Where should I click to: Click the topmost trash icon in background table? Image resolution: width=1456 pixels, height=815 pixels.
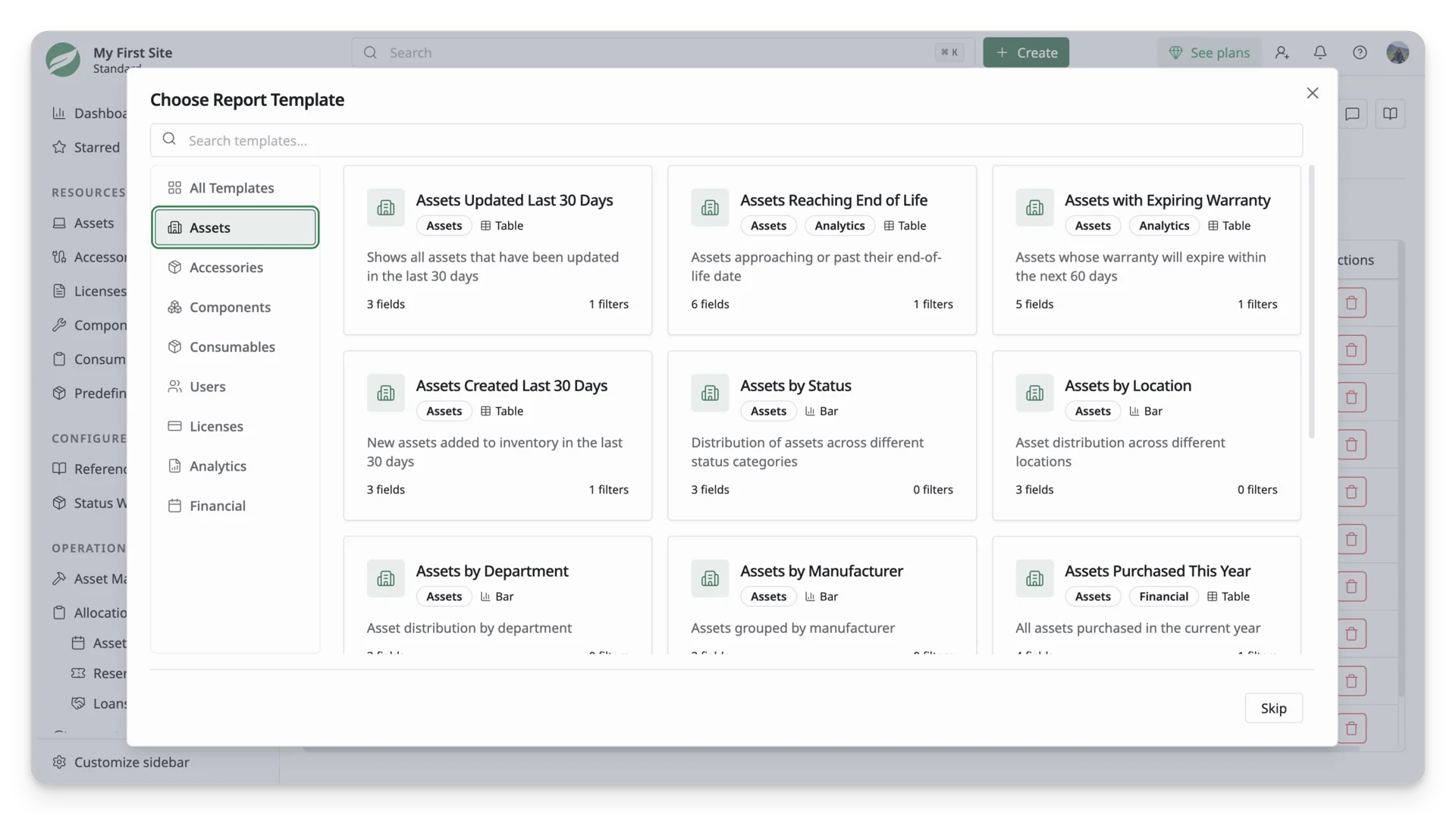[1351, 302]
